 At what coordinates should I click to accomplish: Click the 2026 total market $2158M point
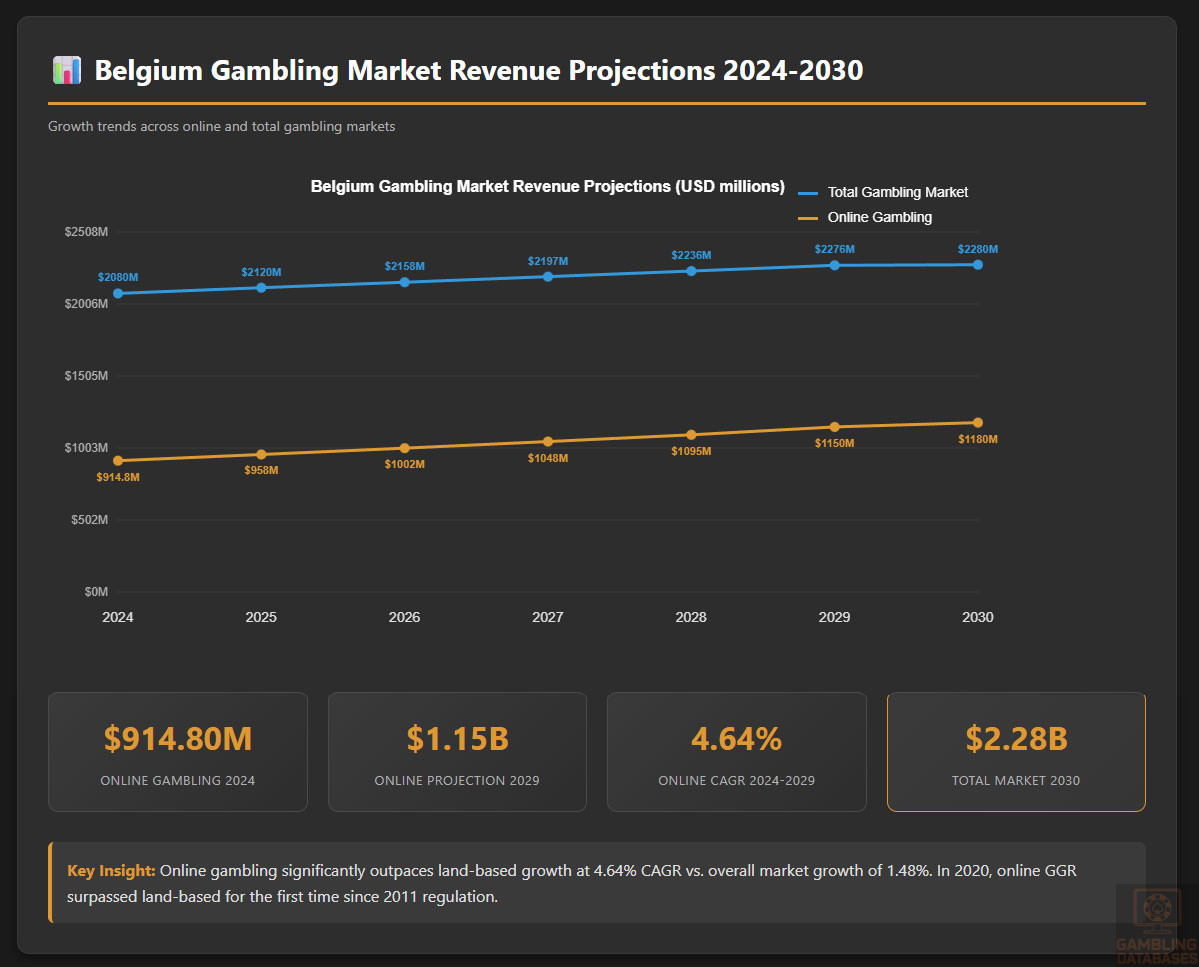[x=404, y=282]
